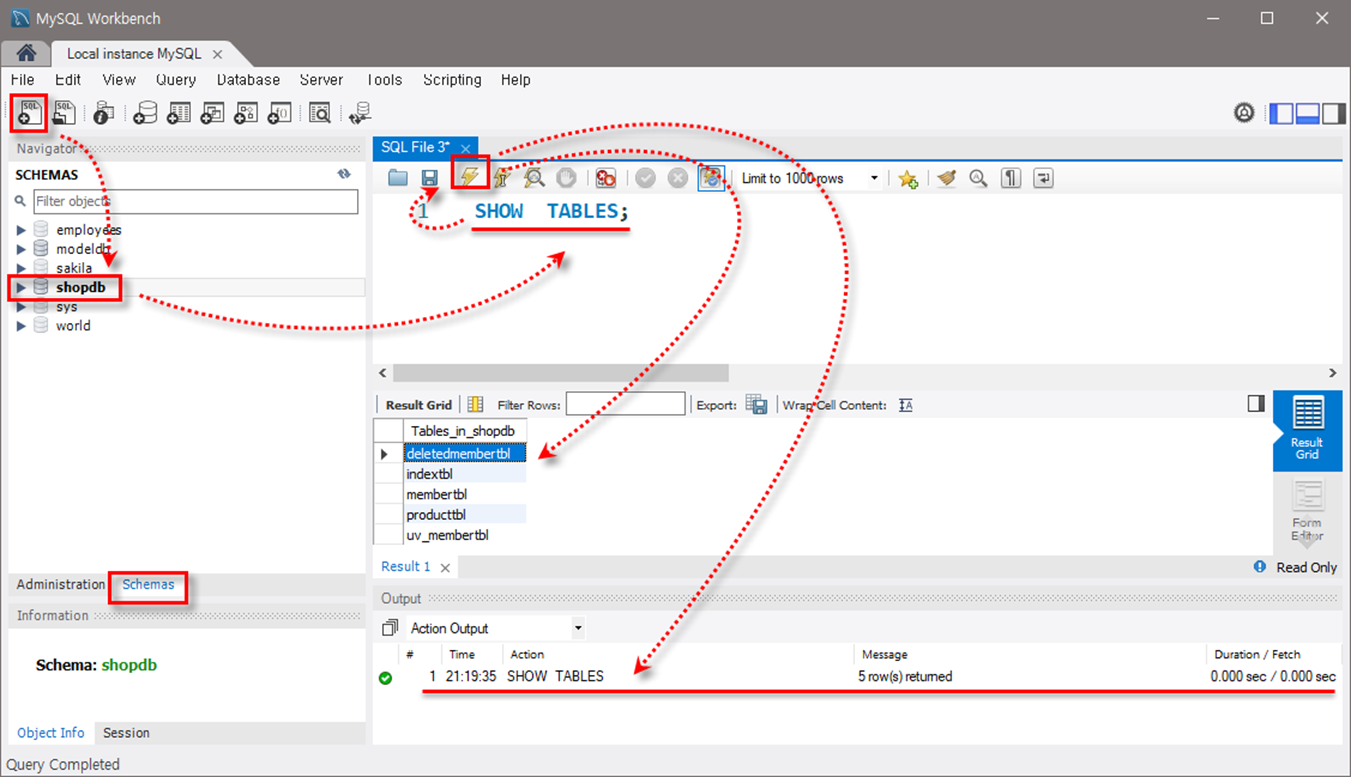Expand the shopdb schema

[22, 288]
